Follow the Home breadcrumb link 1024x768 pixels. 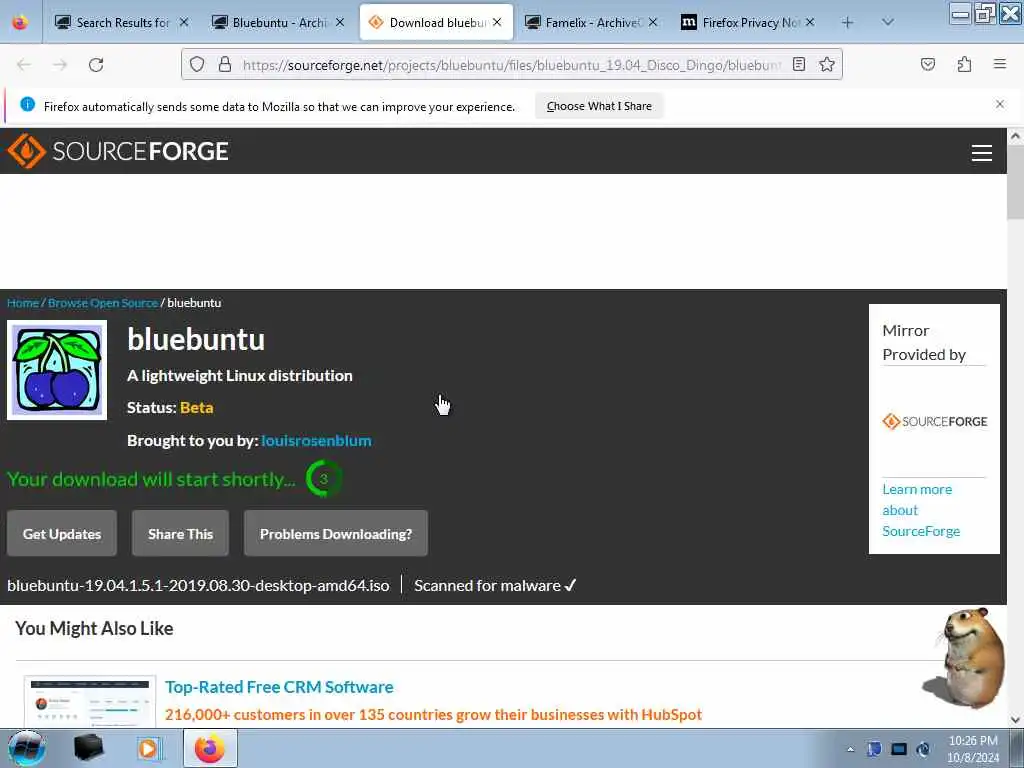tap(23, 303)
